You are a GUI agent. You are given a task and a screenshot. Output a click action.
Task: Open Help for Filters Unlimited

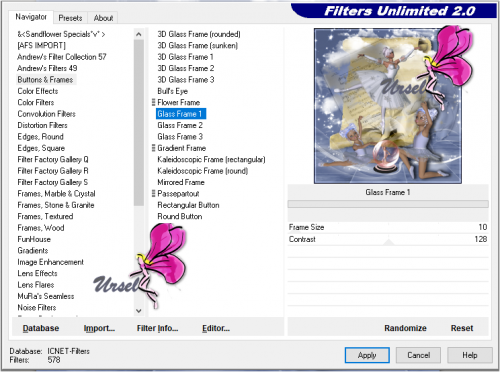pos(470,355)
